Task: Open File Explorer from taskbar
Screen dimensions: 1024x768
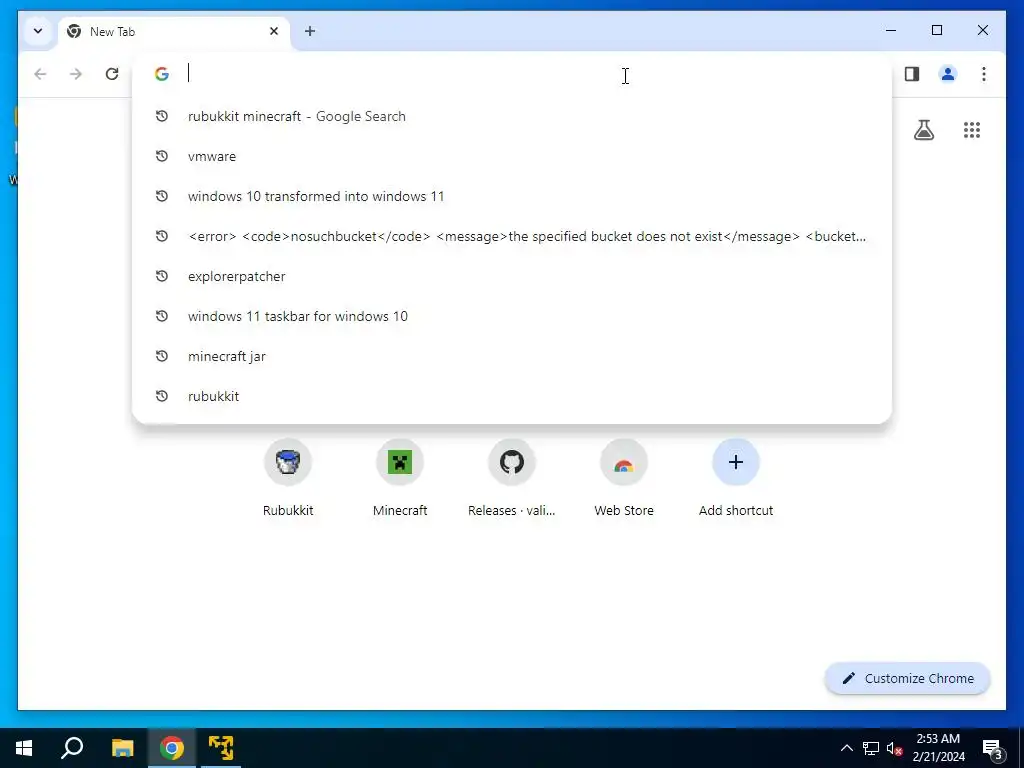Action: (x=122, y=748)
